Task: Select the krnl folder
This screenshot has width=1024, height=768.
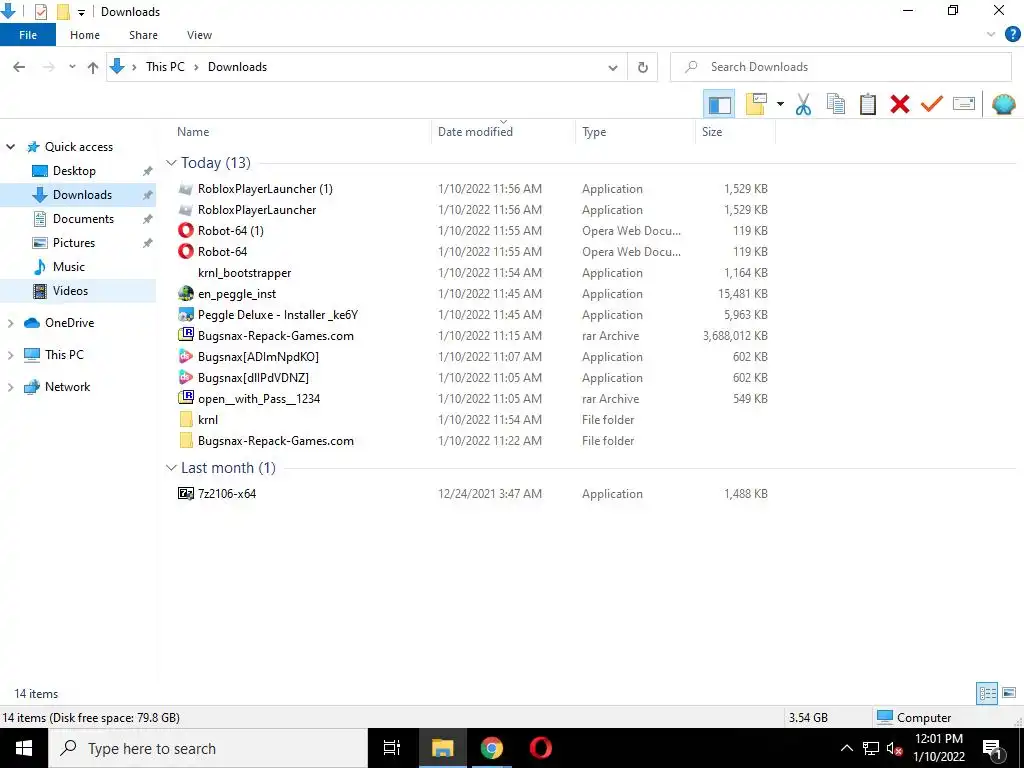Action: [x=208, y=420]
